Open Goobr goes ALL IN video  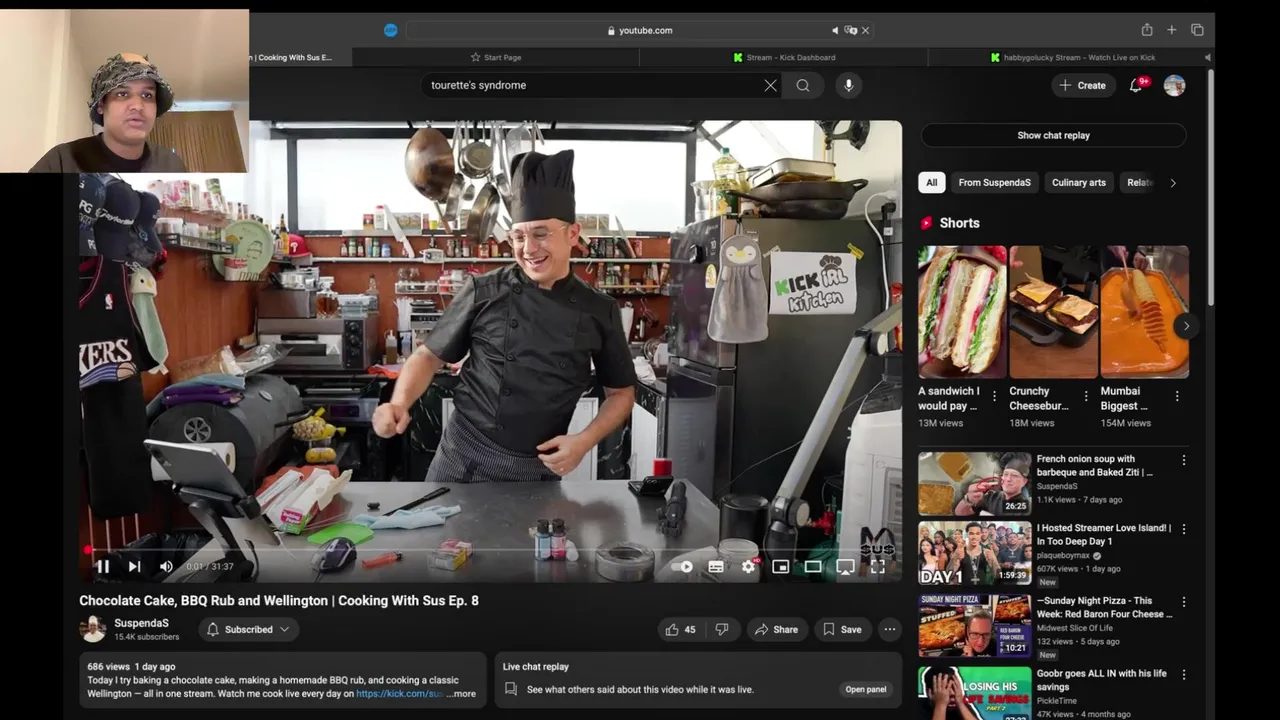(x=974, y=693)
